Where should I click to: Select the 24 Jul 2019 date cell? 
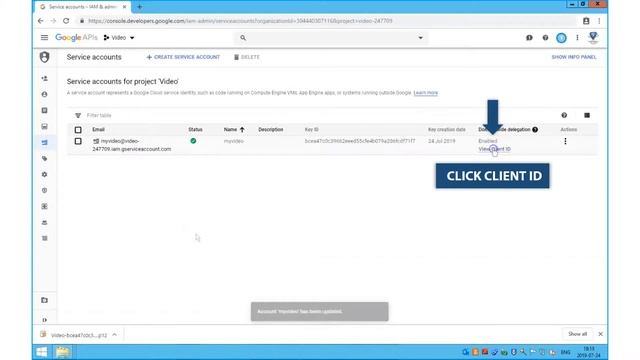pyautogui.click(x=442, y=141)
